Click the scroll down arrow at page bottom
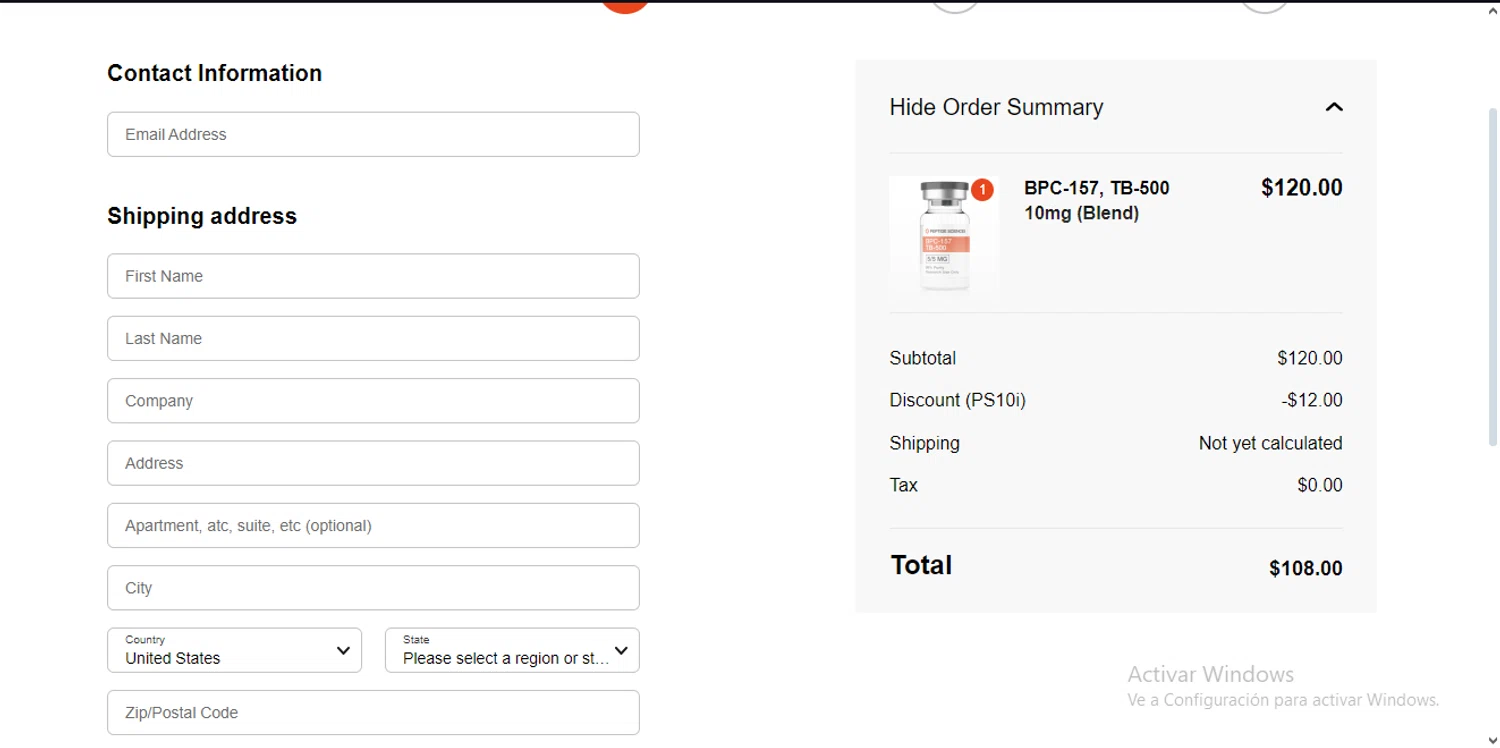The width and height of the screenshot is (1500, 748). (1493, 740)
